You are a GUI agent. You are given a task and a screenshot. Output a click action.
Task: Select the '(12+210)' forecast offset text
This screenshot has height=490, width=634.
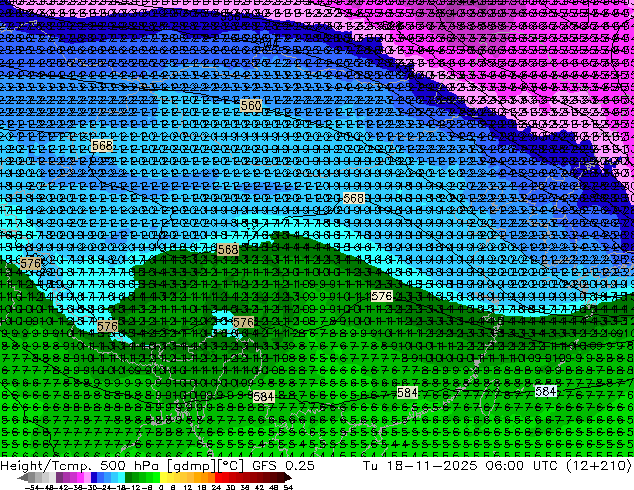point(598,466)
